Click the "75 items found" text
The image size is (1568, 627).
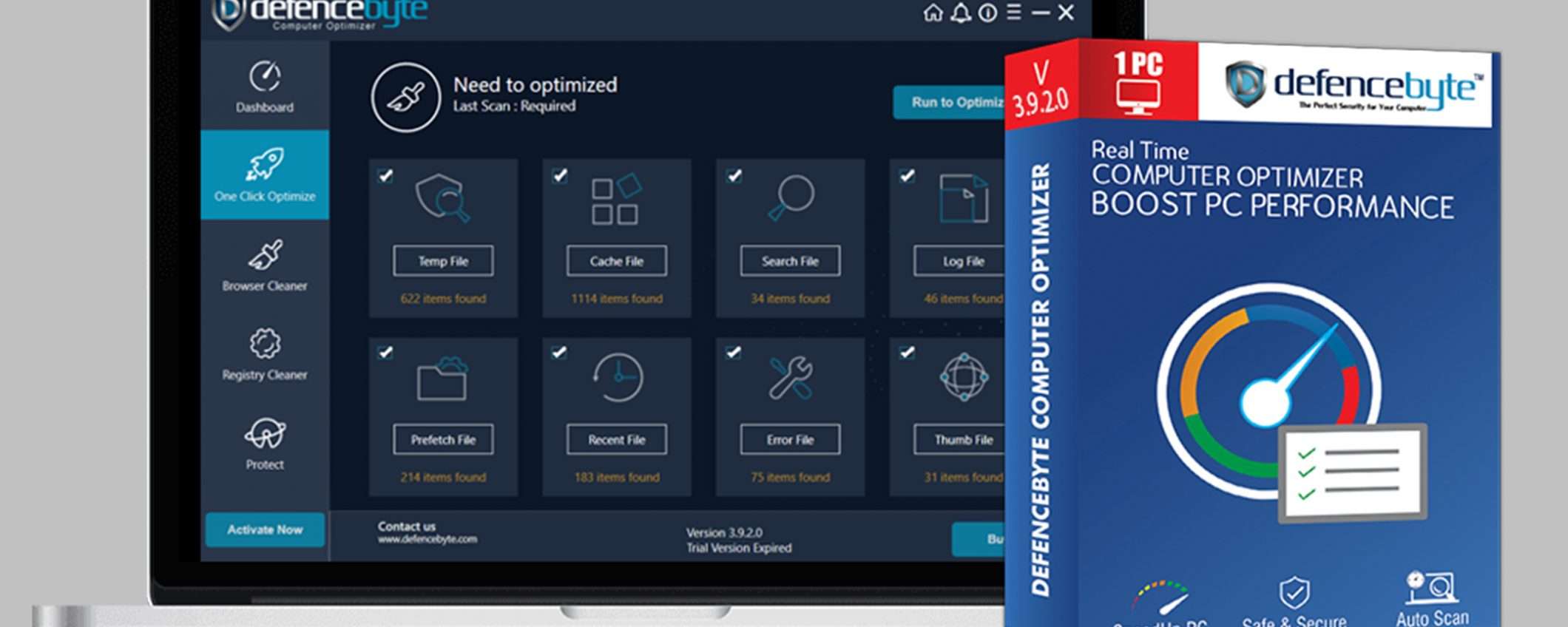tap(790, 478)
